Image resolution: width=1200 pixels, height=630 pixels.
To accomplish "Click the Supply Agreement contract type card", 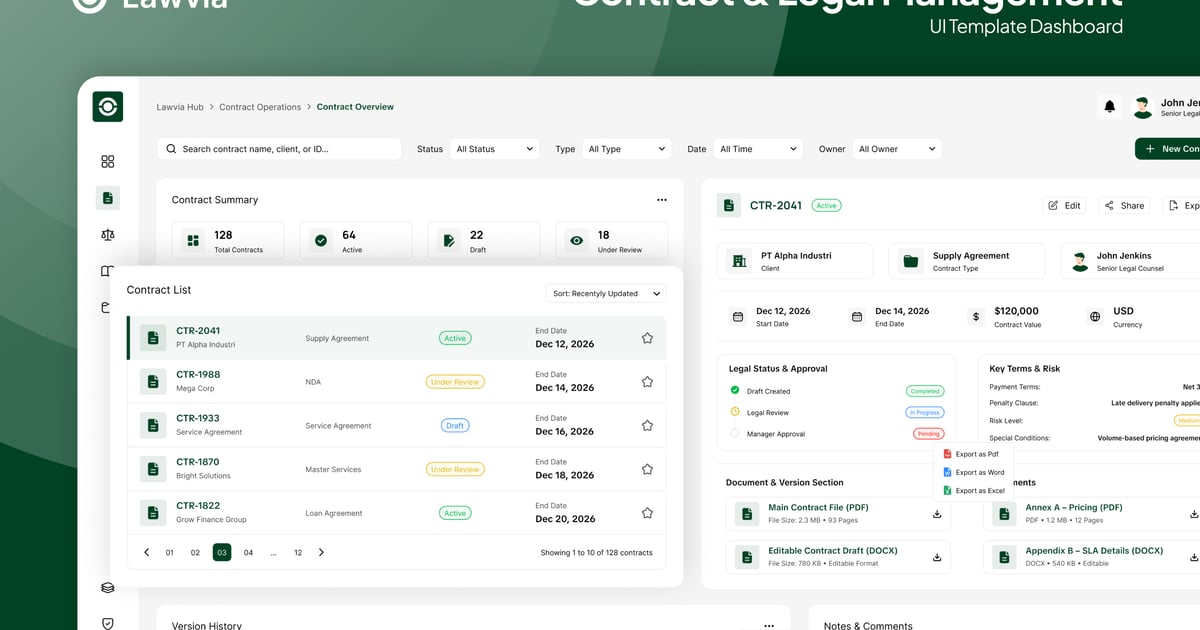I will 967,261.
